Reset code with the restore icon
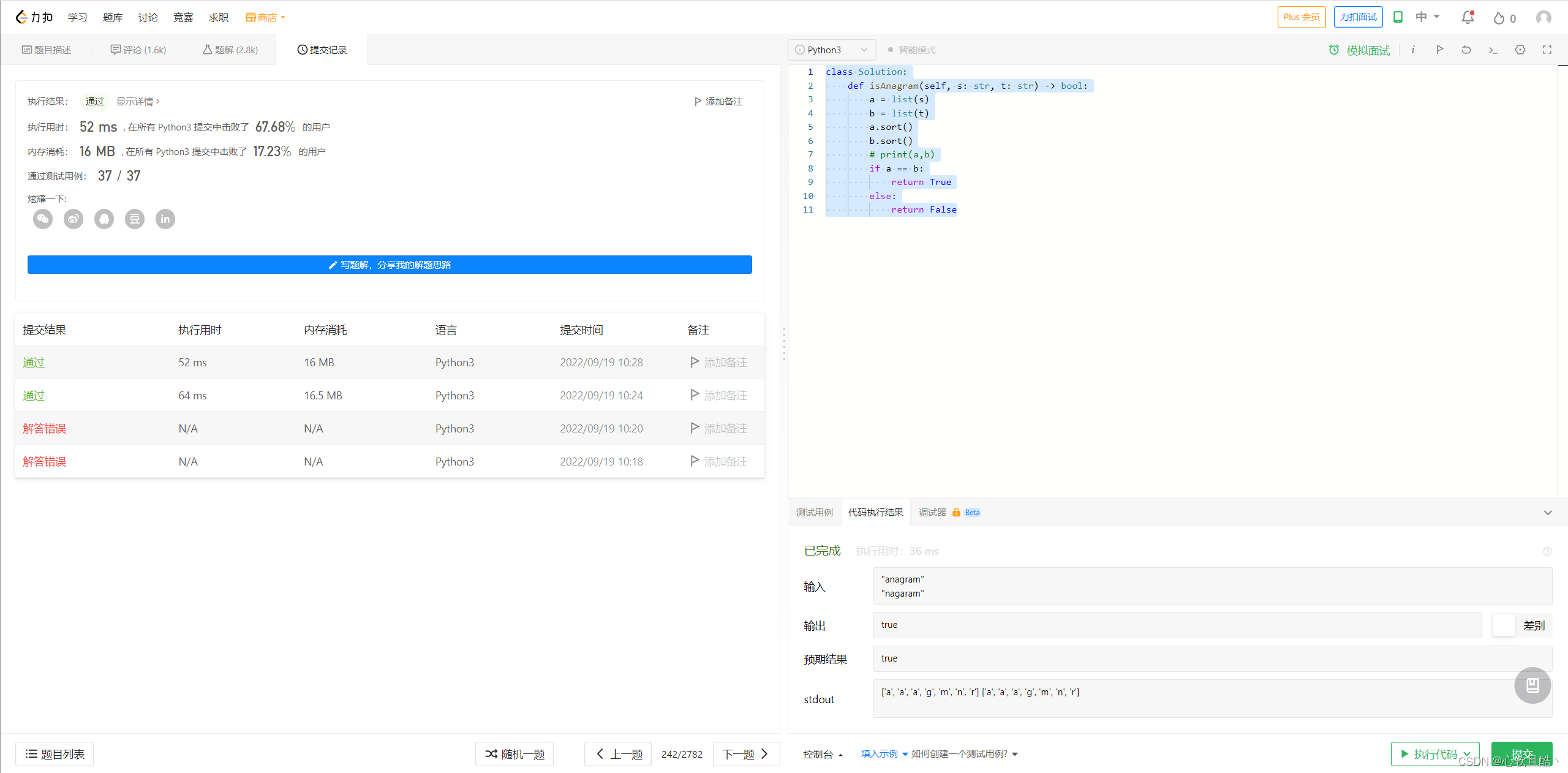This screenshot has height=773, width=1568. click(x=1466, y=50)
